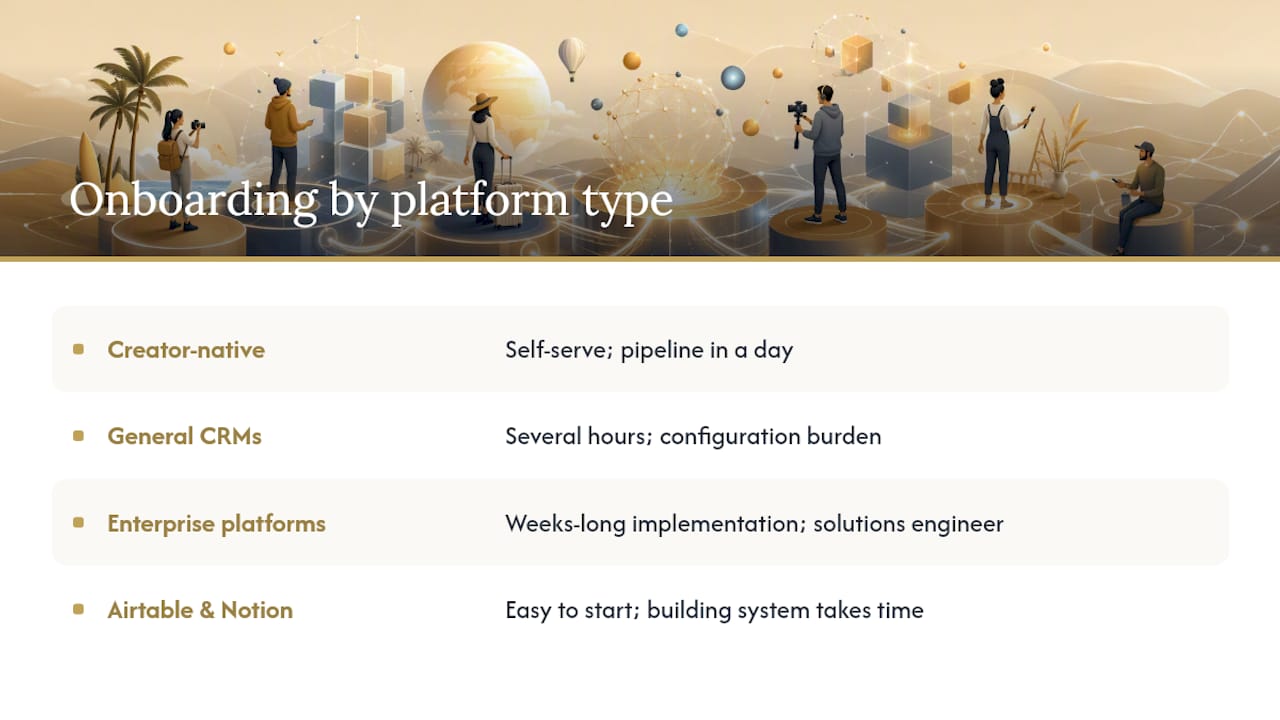Click text Several hours; configuration burden

(x=693, y=437)
